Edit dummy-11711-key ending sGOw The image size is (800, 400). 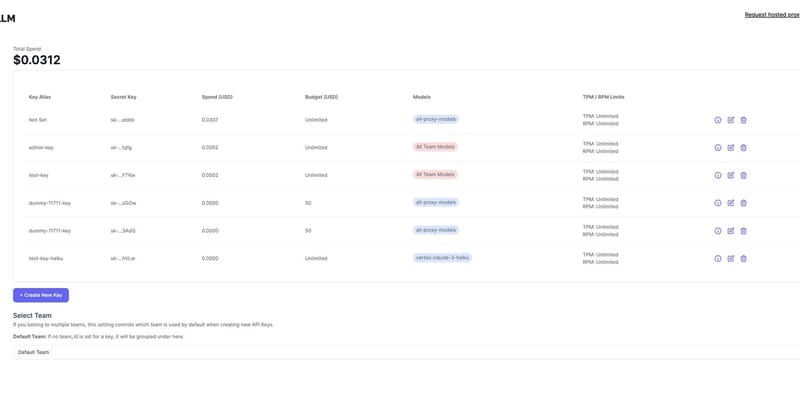[x=731, y=203]
